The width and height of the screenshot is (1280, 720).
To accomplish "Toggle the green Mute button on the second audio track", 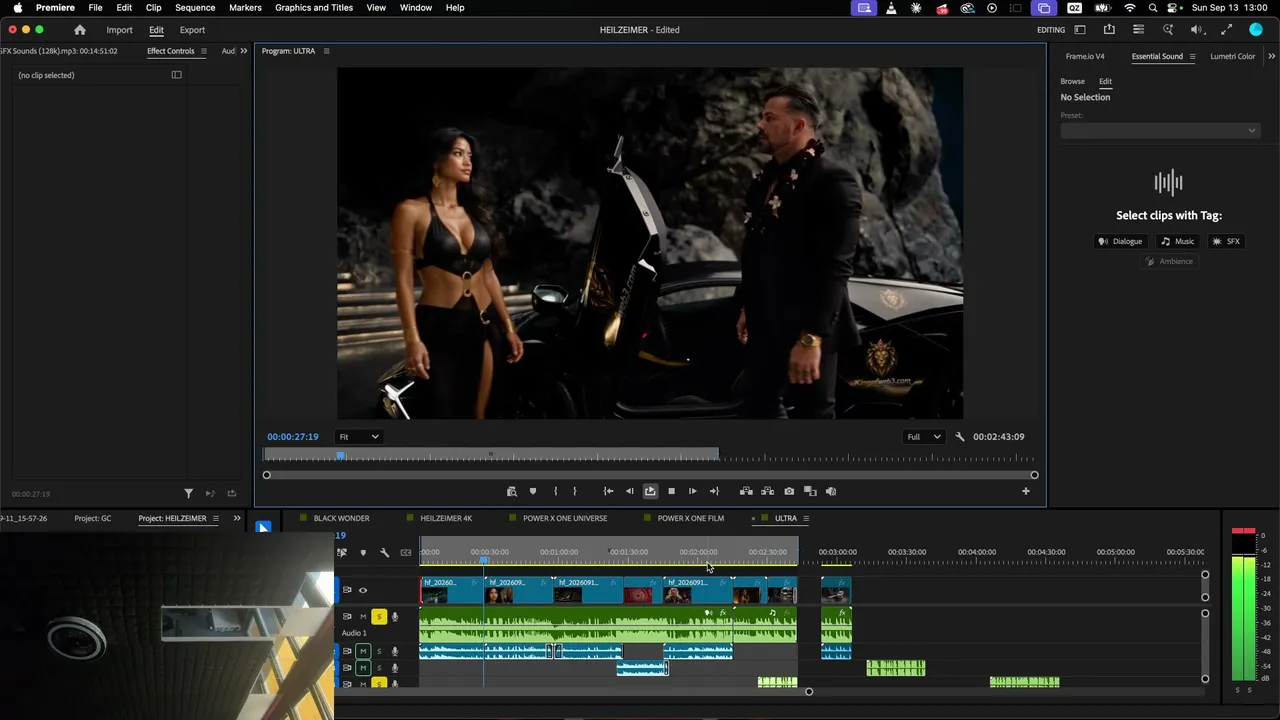I will click(x=363, y=651).
